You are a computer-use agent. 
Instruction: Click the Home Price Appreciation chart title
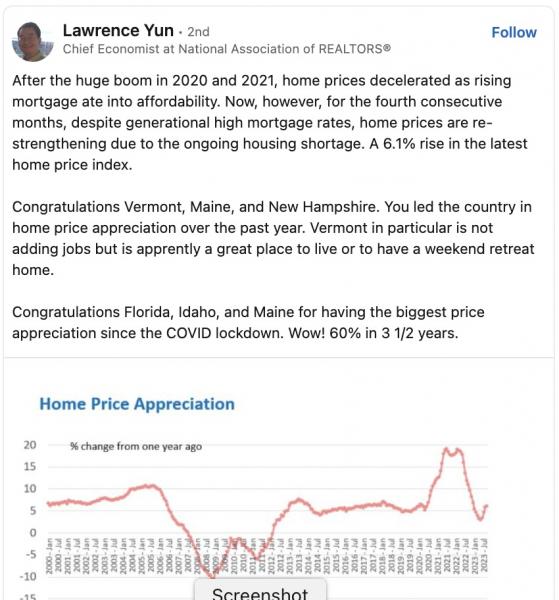click(137, 404)
